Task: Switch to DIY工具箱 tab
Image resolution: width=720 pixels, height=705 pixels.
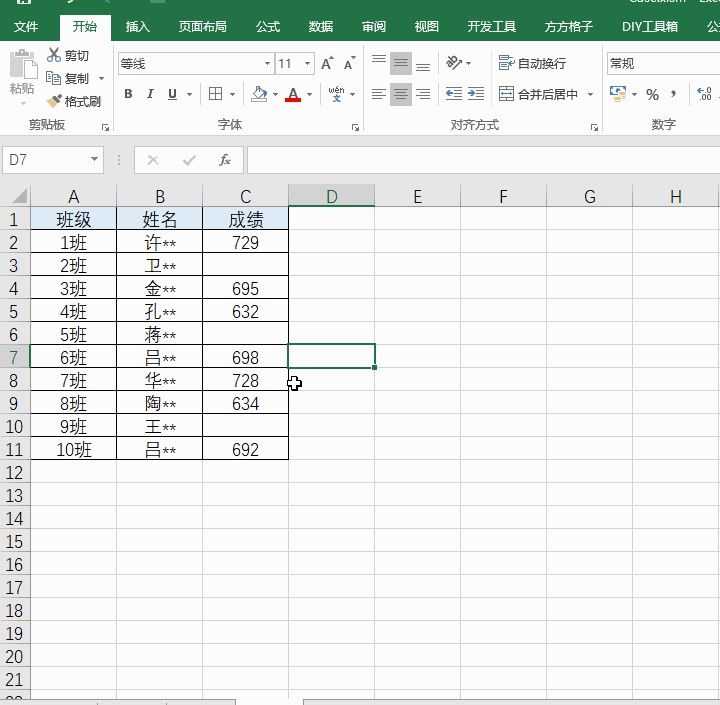Action: (x=650, y=27)
